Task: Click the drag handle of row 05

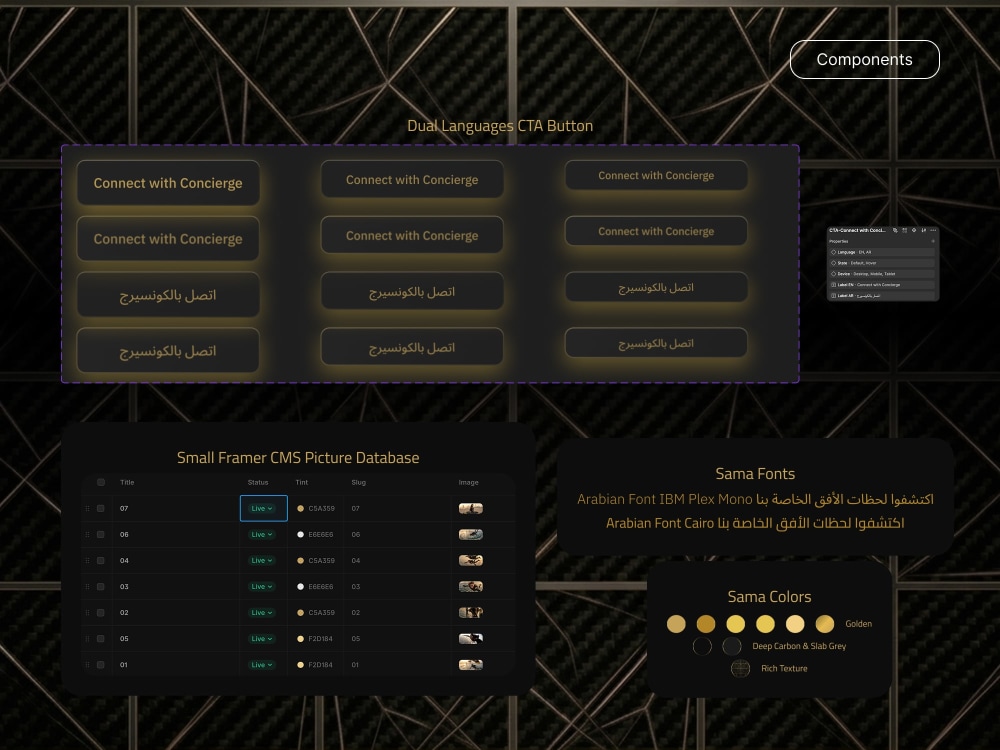Action: (x=87, y=638)
